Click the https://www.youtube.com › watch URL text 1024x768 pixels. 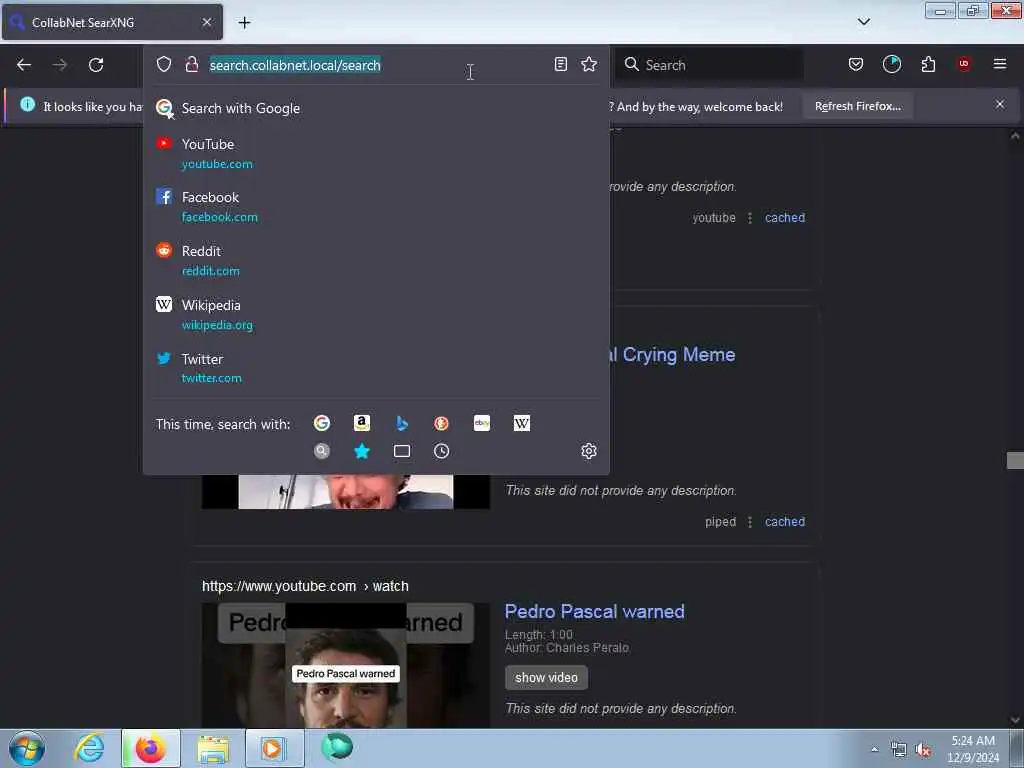[x=305, y=586]
